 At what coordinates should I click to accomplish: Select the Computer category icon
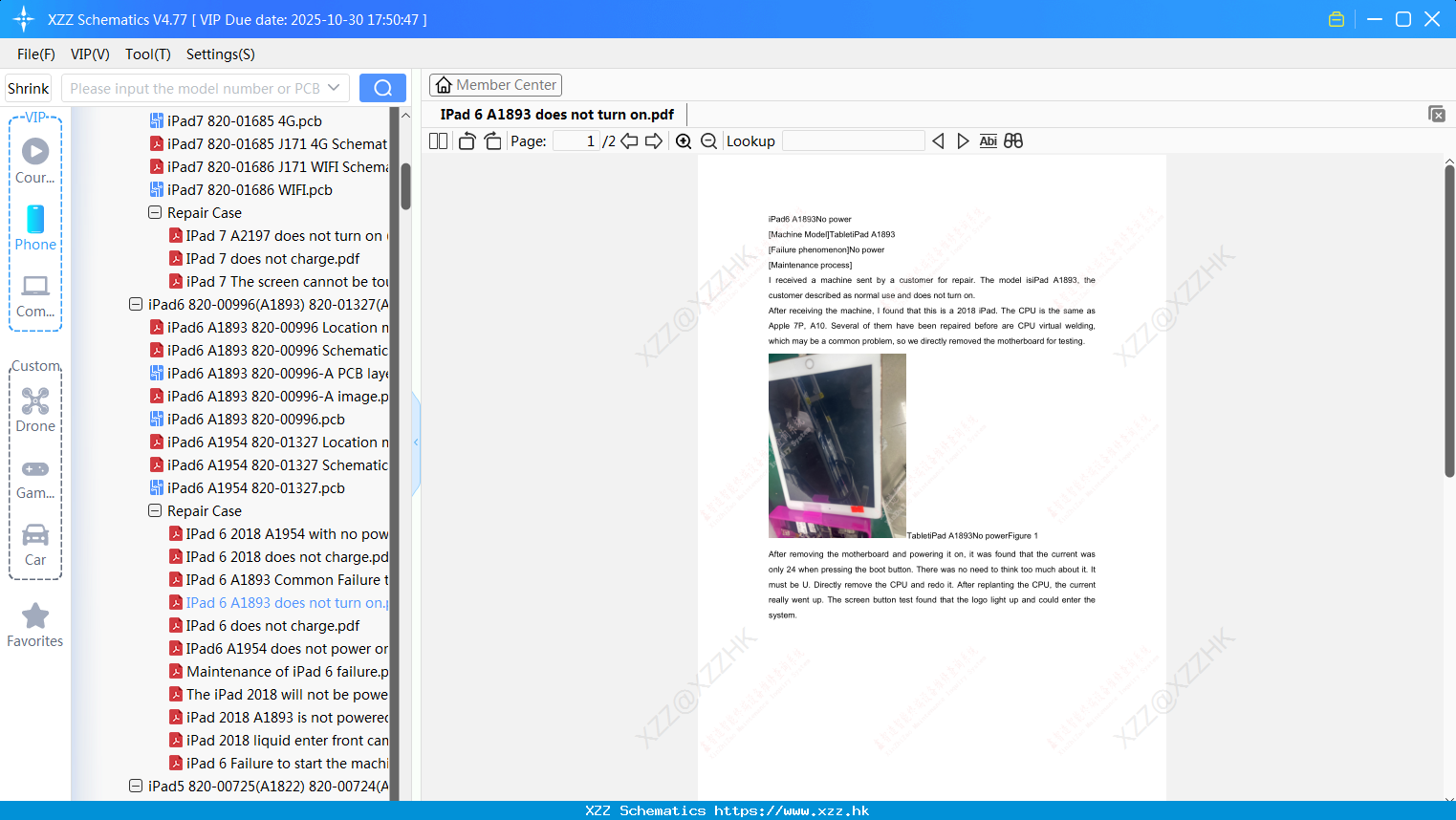[x=35, y=295]
